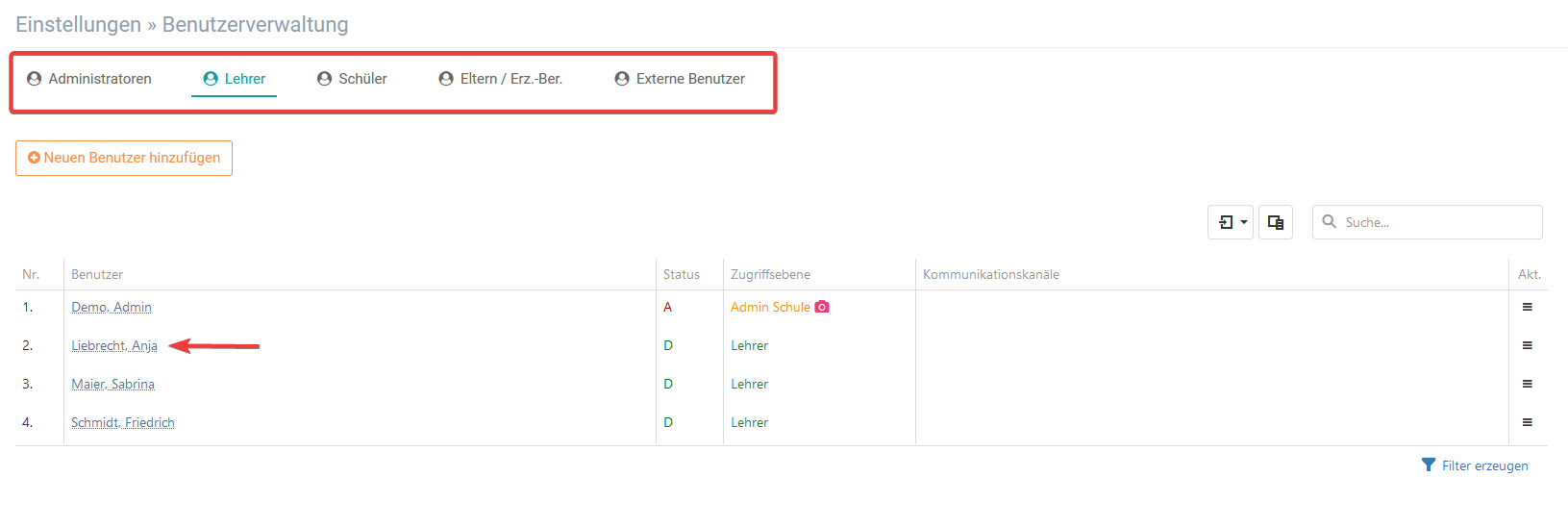This screenshot has height=527, width=1568.
Task: Switch to the Schüler tab
Action: pos(352,79)
